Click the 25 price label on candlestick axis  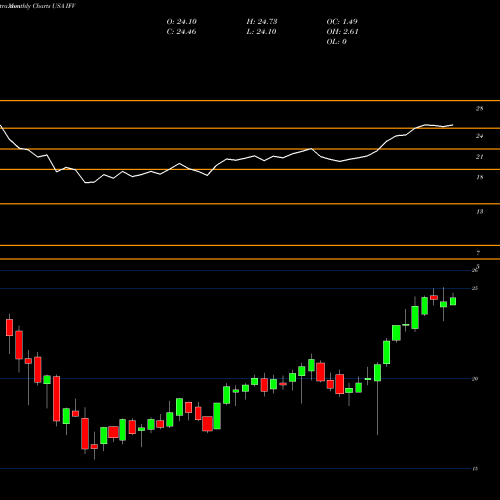click(x=475, y=288)
